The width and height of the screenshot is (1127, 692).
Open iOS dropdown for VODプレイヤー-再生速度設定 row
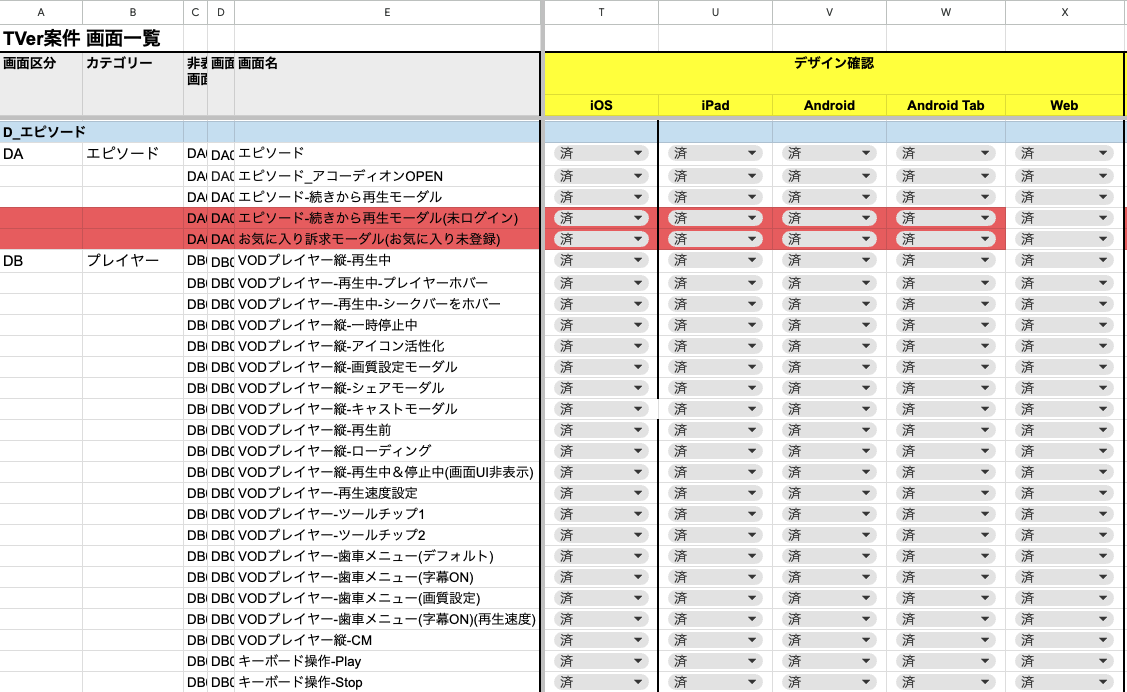coord(601,493)
